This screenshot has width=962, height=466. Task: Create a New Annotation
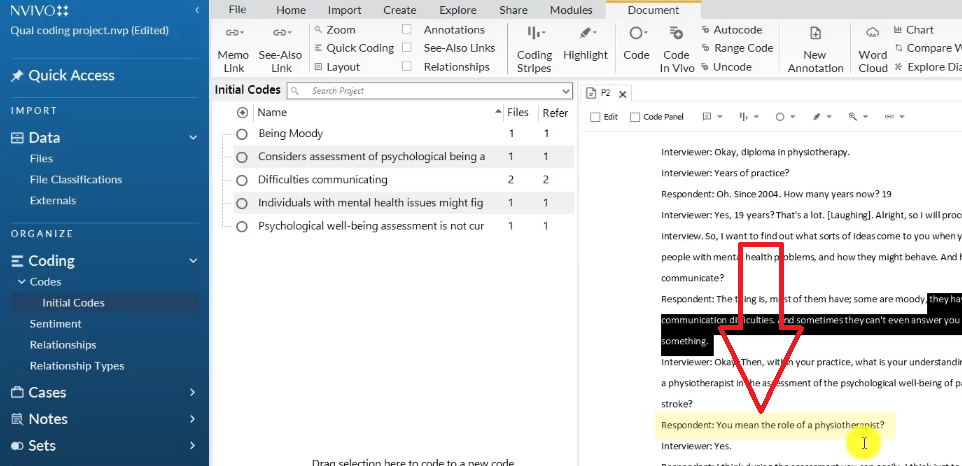point(815,35)
